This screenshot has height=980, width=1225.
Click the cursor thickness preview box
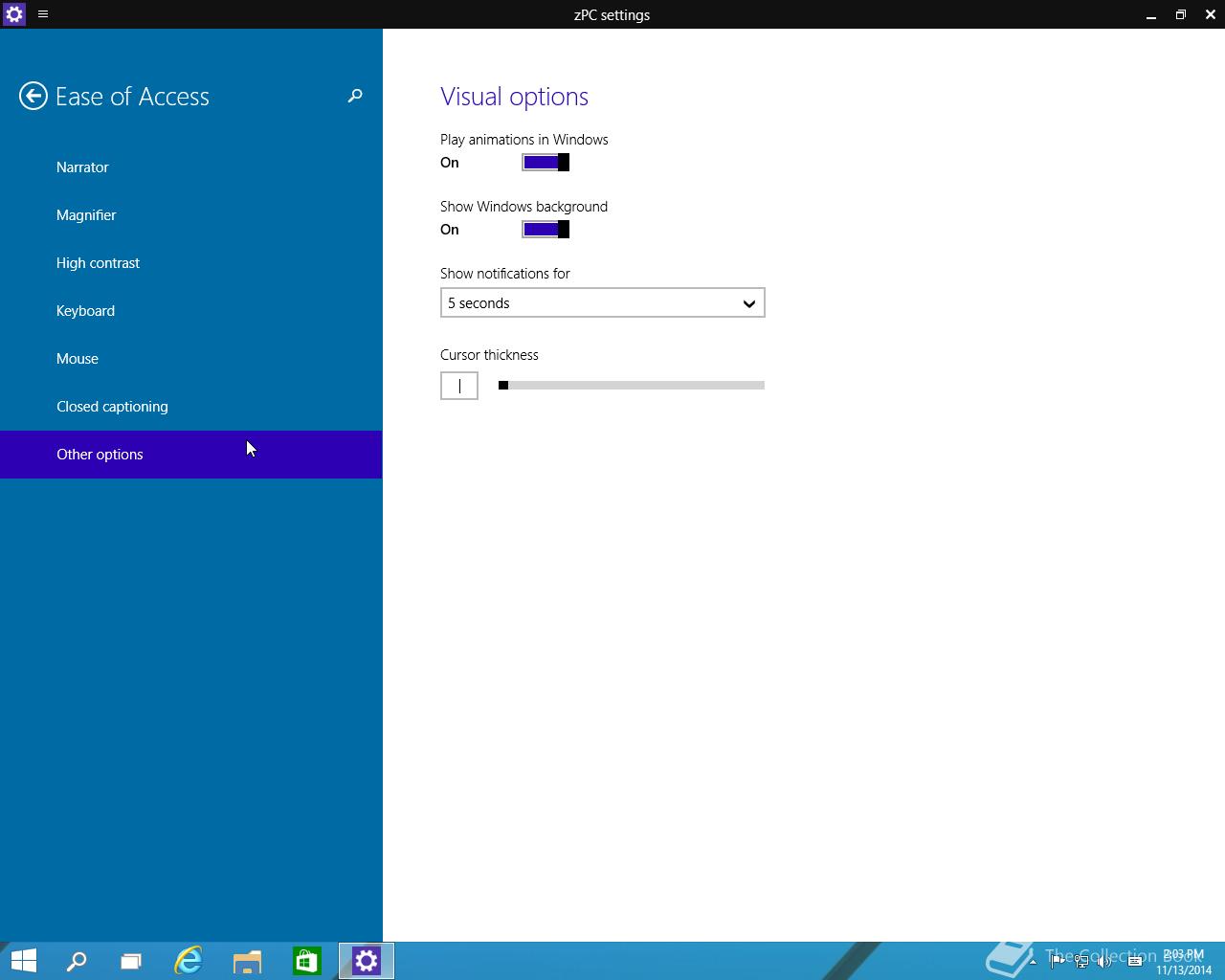(x=459, y=386)
